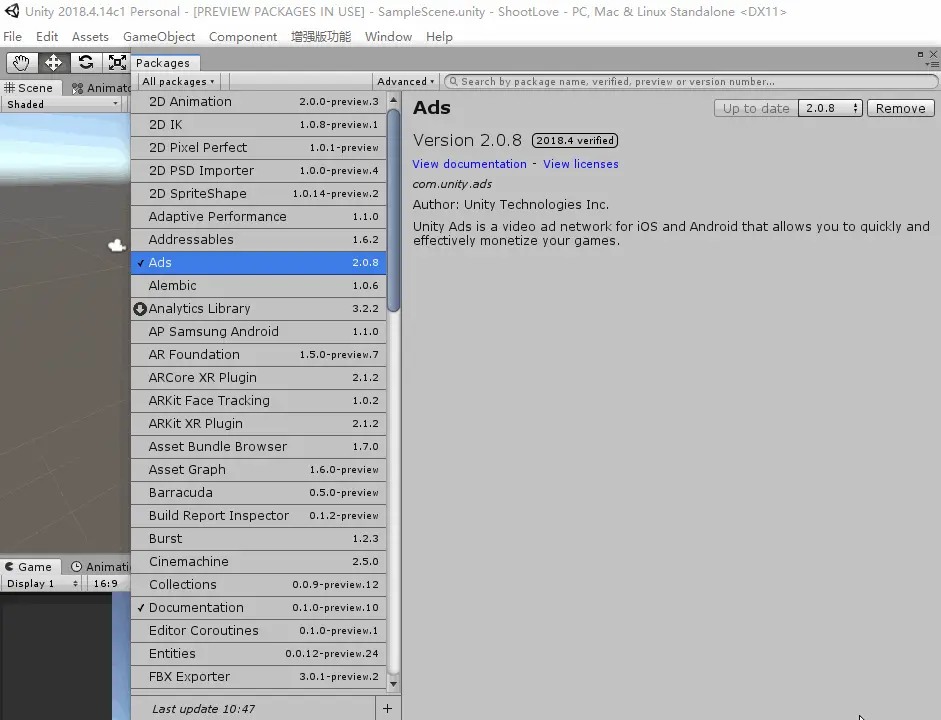Open the 2.0.8 version dropdown
The image size is (941, 720).
[x=830, y=109]
